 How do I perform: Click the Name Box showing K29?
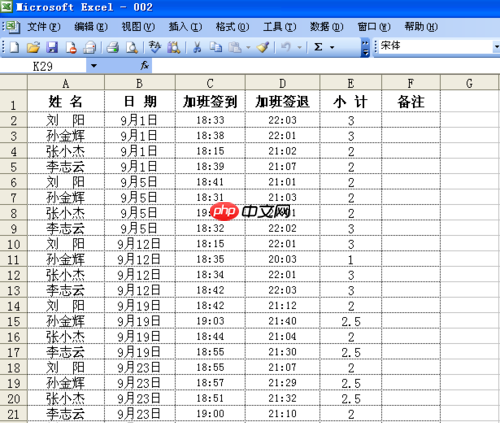click(x=43, y=66)
